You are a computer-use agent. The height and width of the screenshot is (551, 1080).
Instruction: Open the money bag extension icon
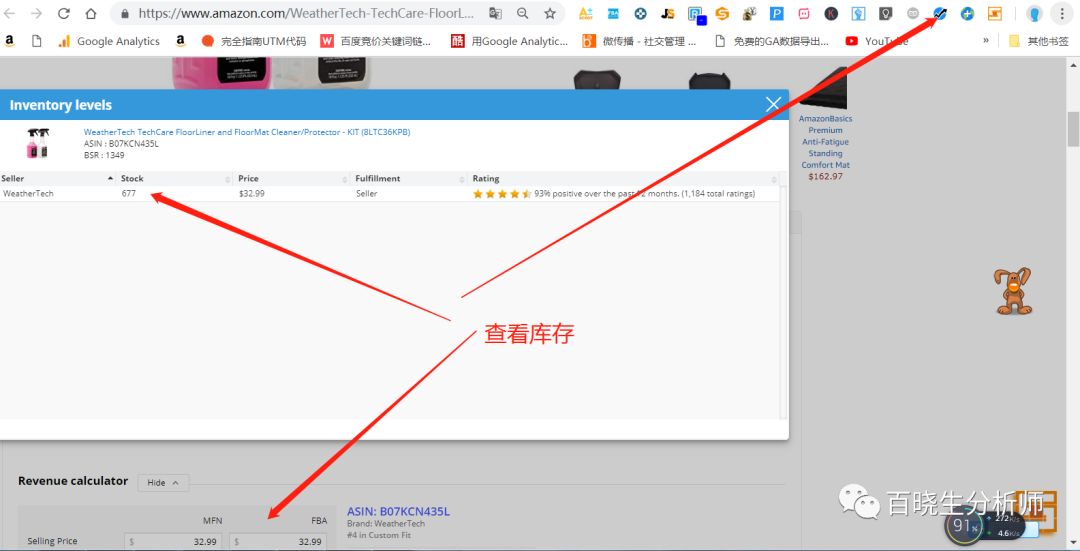tap(750, 13)
